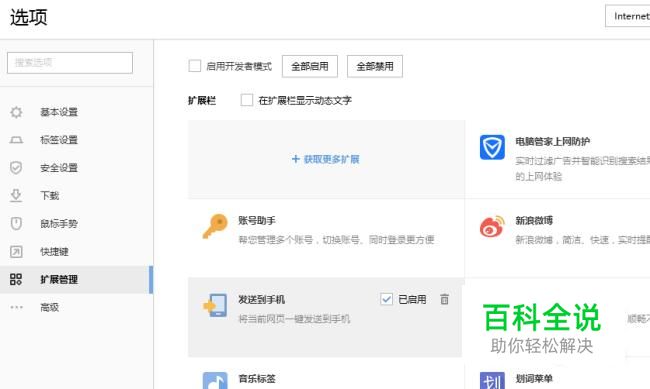Open the 基本设置 section

click(x=77, y=112)
